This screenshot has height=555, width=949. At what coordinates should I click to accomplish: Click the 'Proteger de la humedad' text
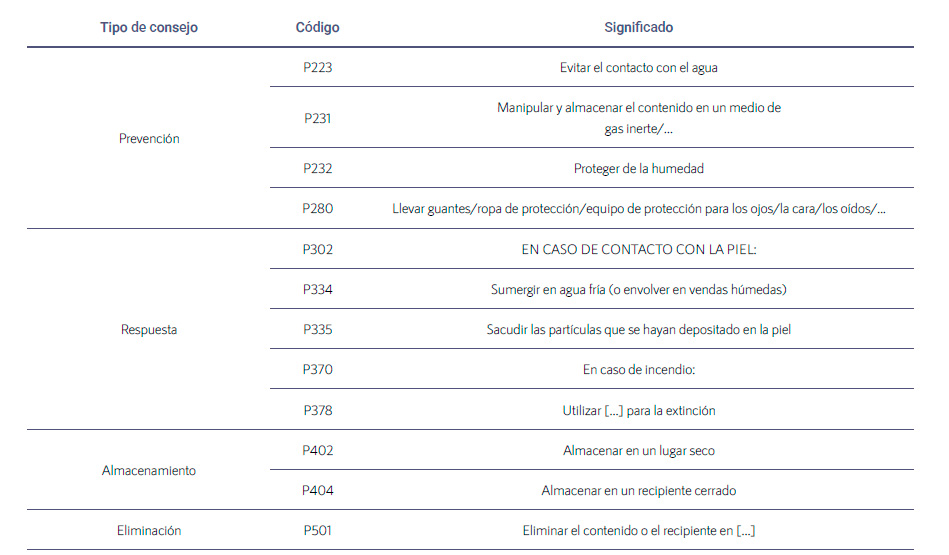[639, 168]
